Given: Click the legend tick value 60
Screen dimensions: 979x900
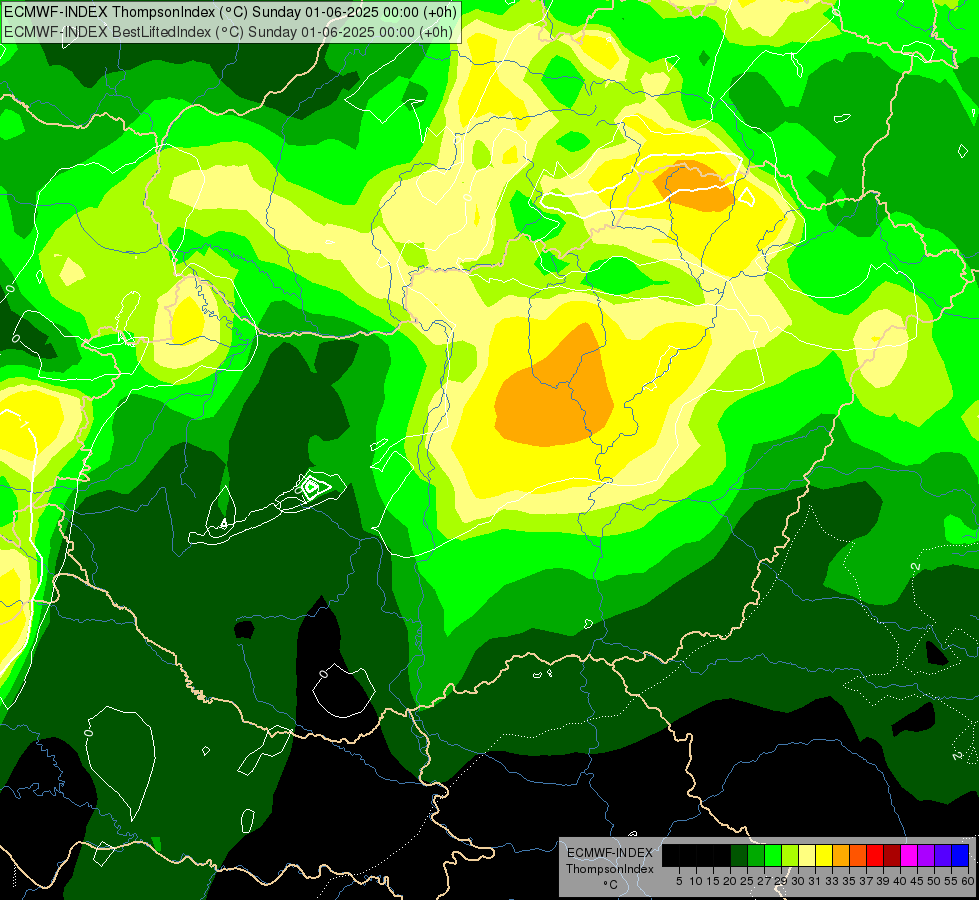Looking at the screenshot, I should 968,880.
